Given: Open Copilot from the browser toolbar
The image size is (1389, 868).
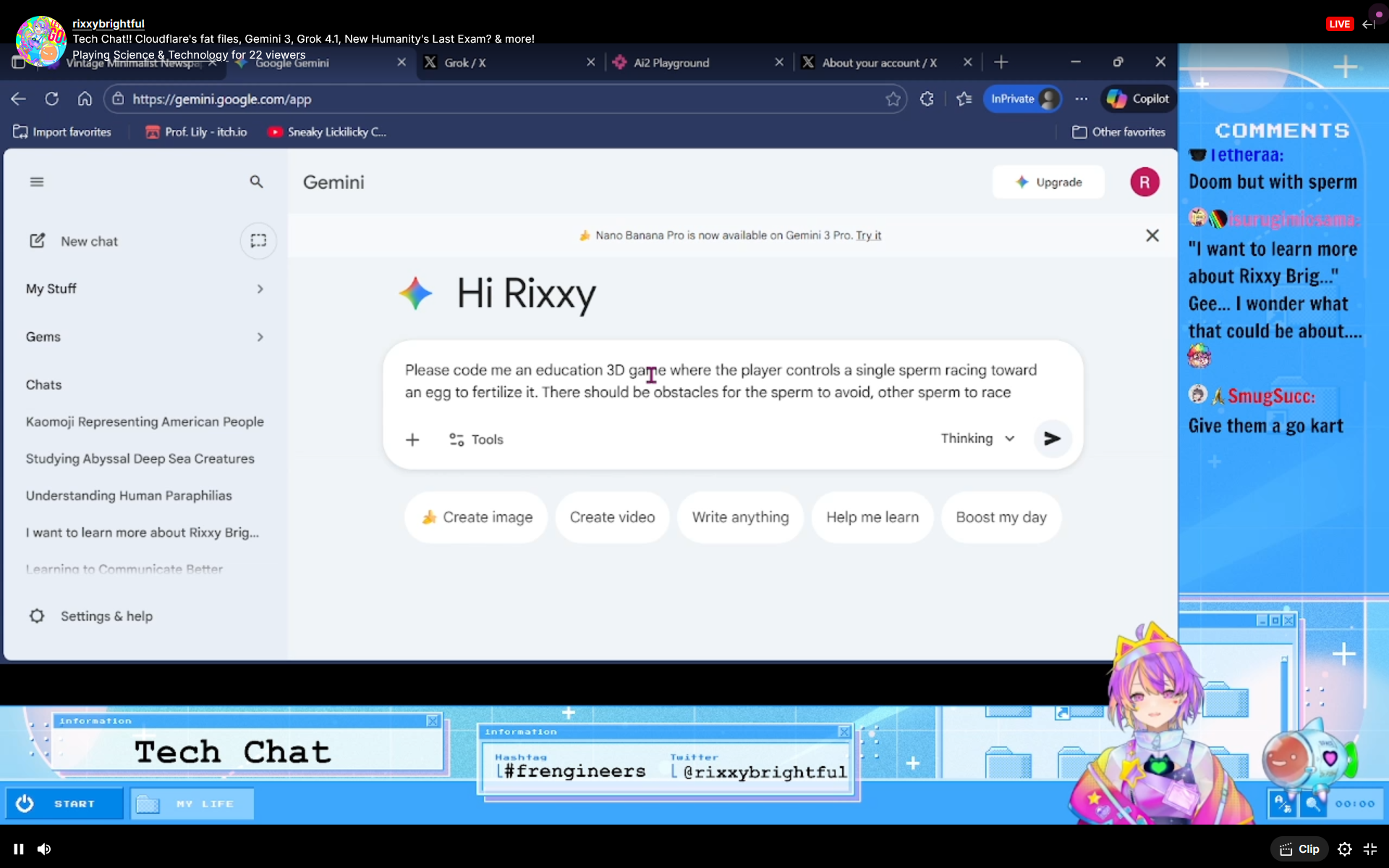Looking at the screenshot, I should [1139, 99].
